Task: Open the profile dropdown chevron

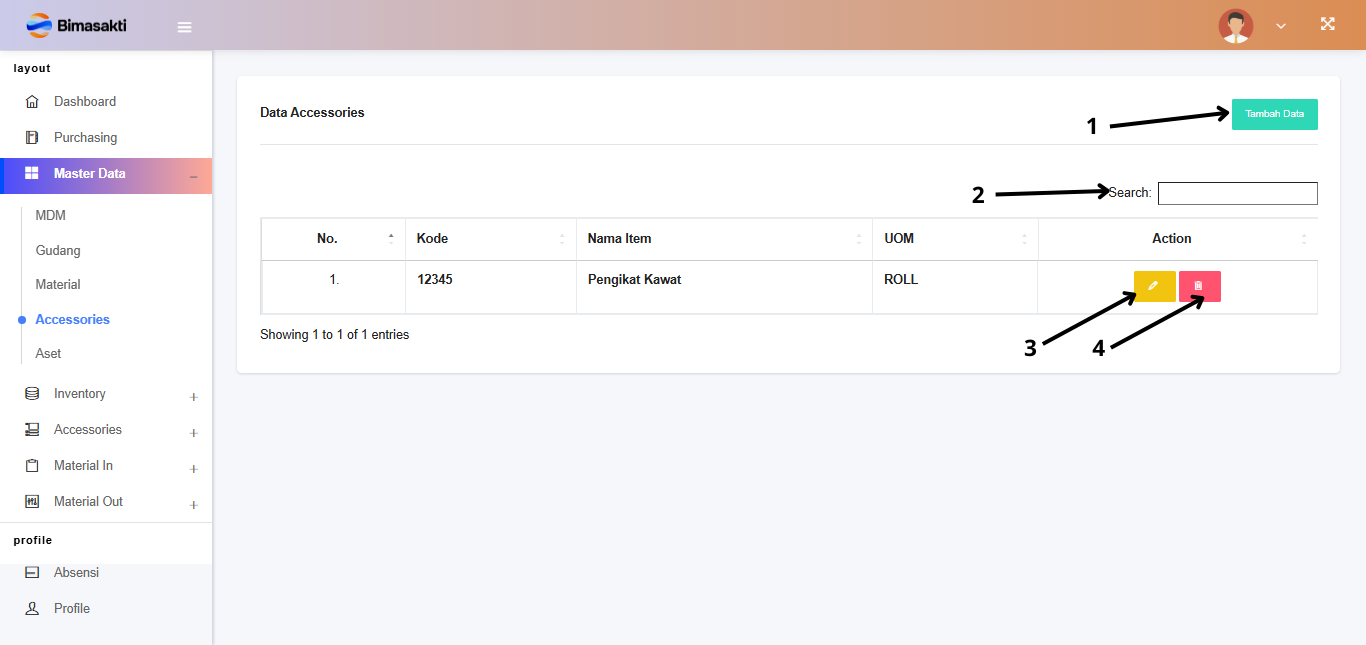Action: pyautogui.click(x=1281, y=26)
